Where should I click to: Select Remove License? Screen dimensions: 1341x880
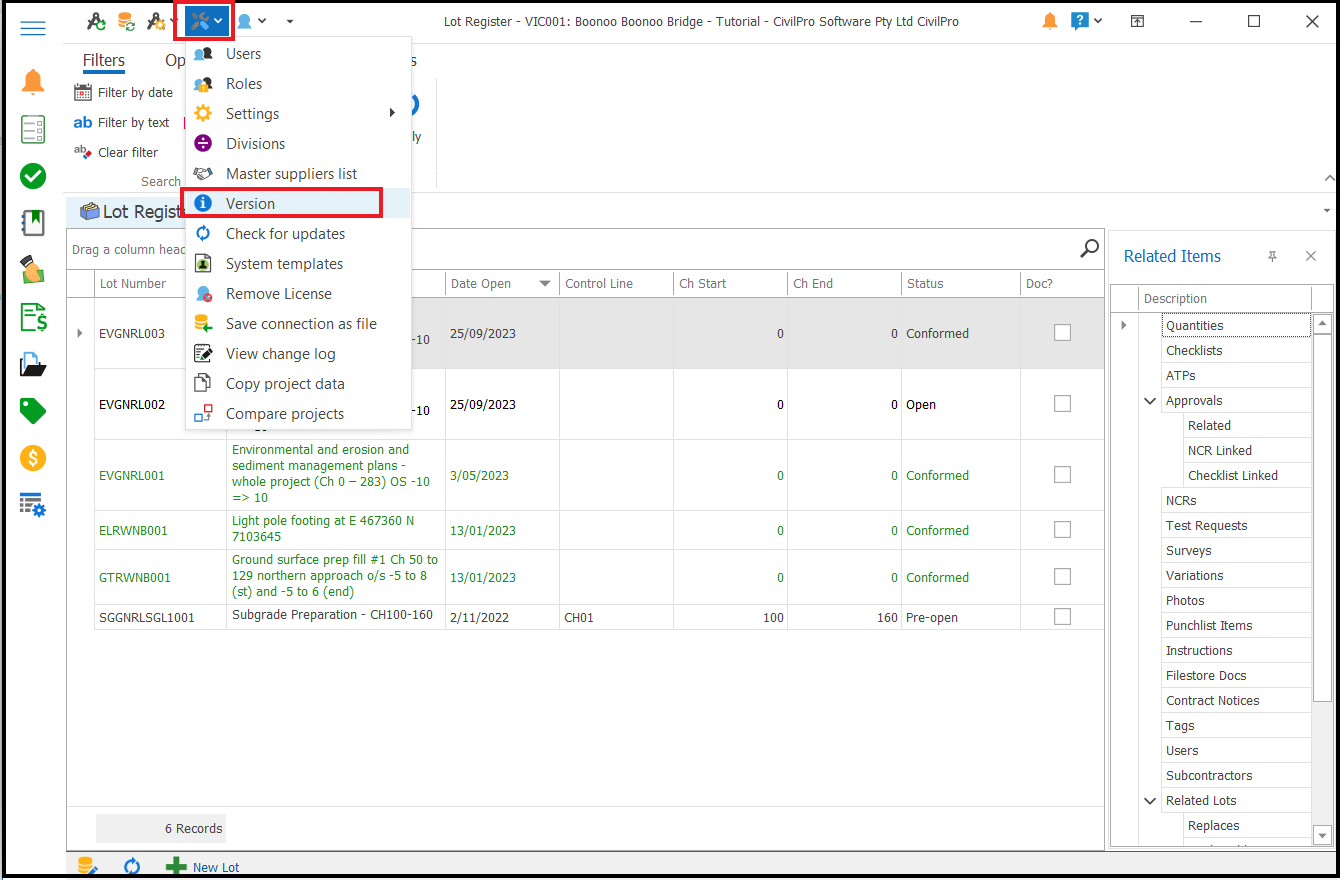297,294
